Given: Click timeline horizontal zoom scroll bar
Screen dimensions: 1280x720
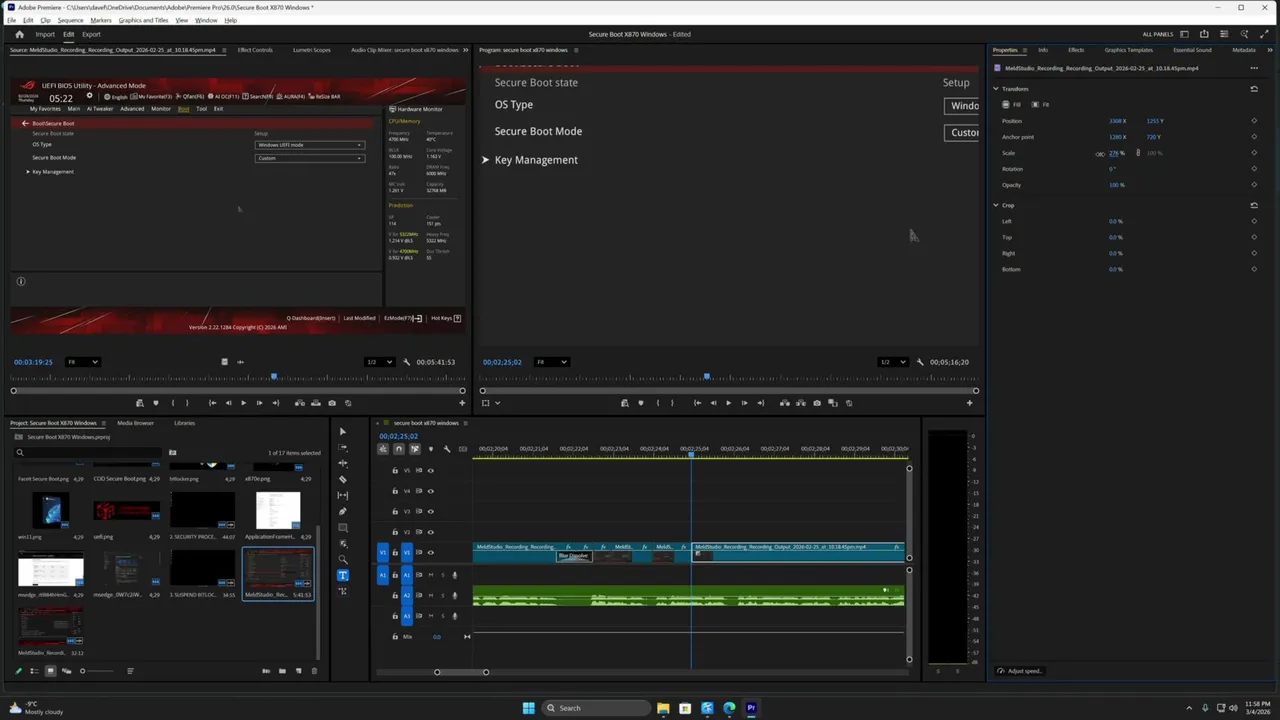Looking at the screenshot, I should tap(461, 672).
